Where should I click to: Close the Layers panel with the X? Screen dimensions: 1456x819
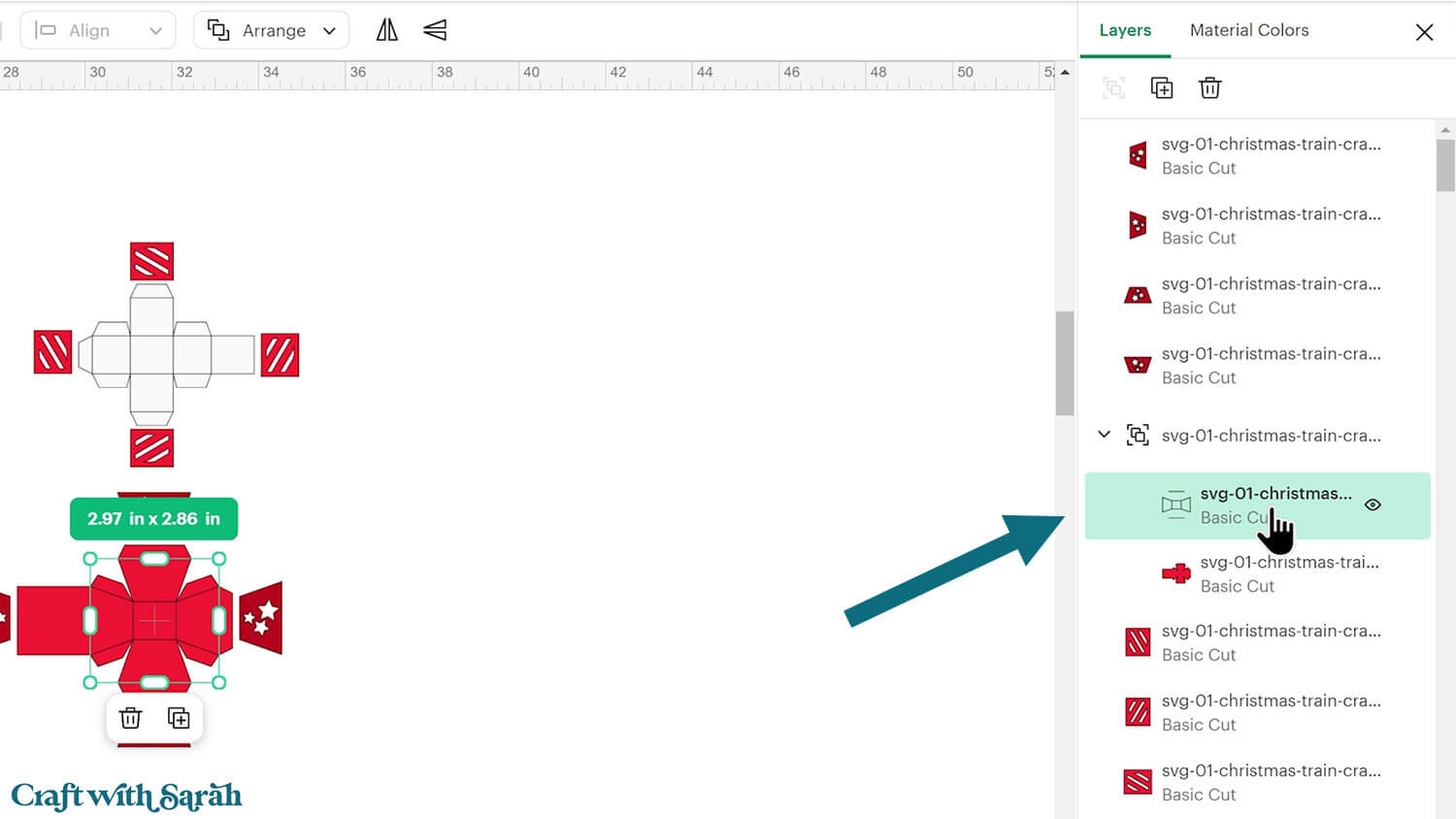(x=1424, y=32)
